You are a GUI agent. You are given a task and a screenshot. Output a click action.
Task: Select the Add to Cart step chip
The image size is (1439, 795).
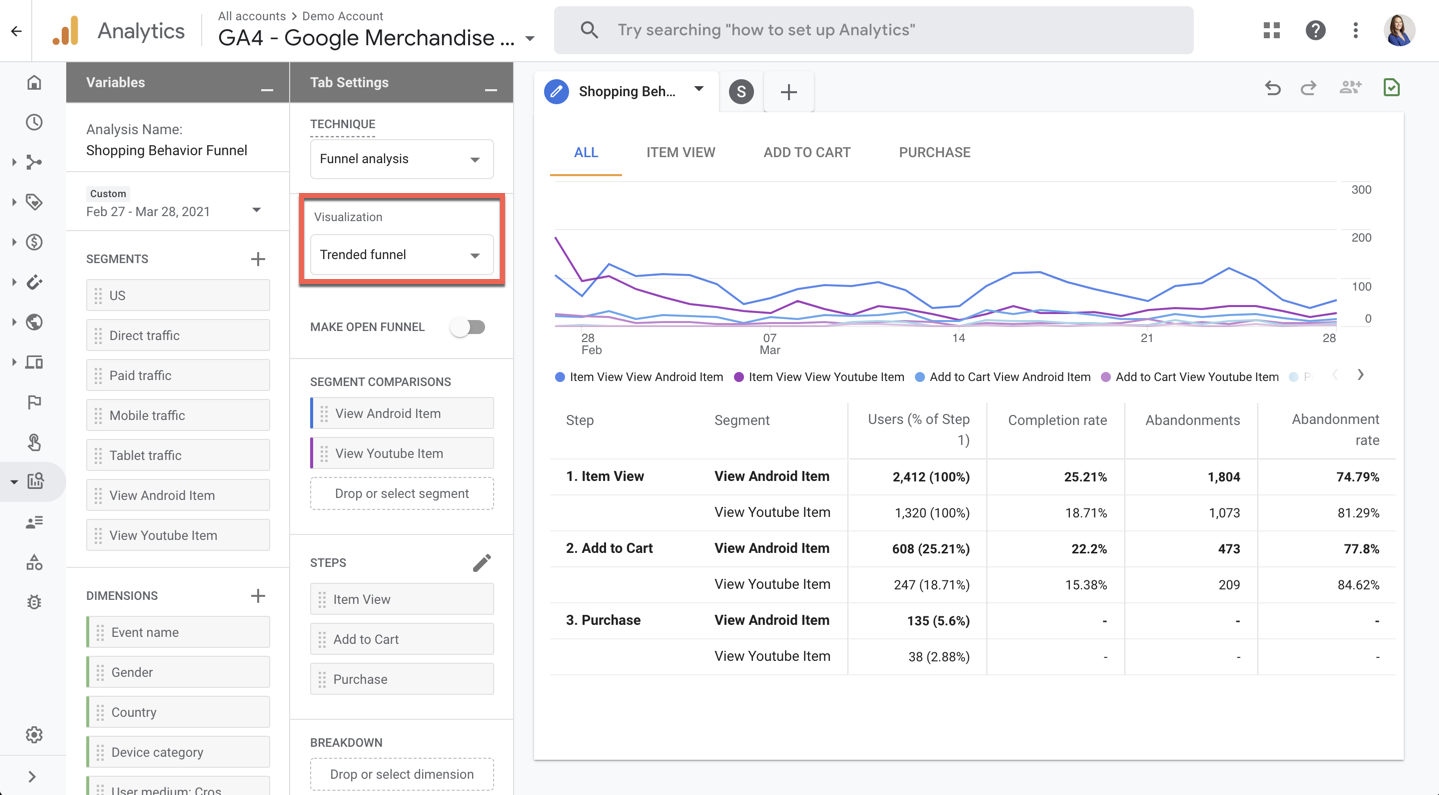pyautogui.click(x=402, y=640)
